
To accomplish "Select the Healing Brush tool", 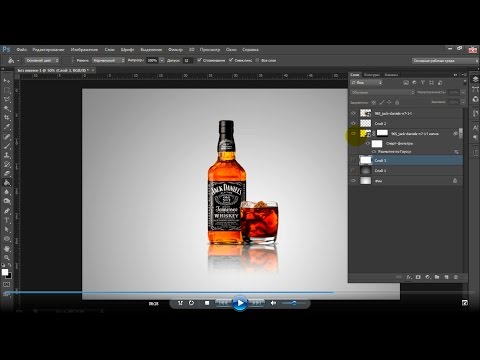I will [x=7, y=137].
